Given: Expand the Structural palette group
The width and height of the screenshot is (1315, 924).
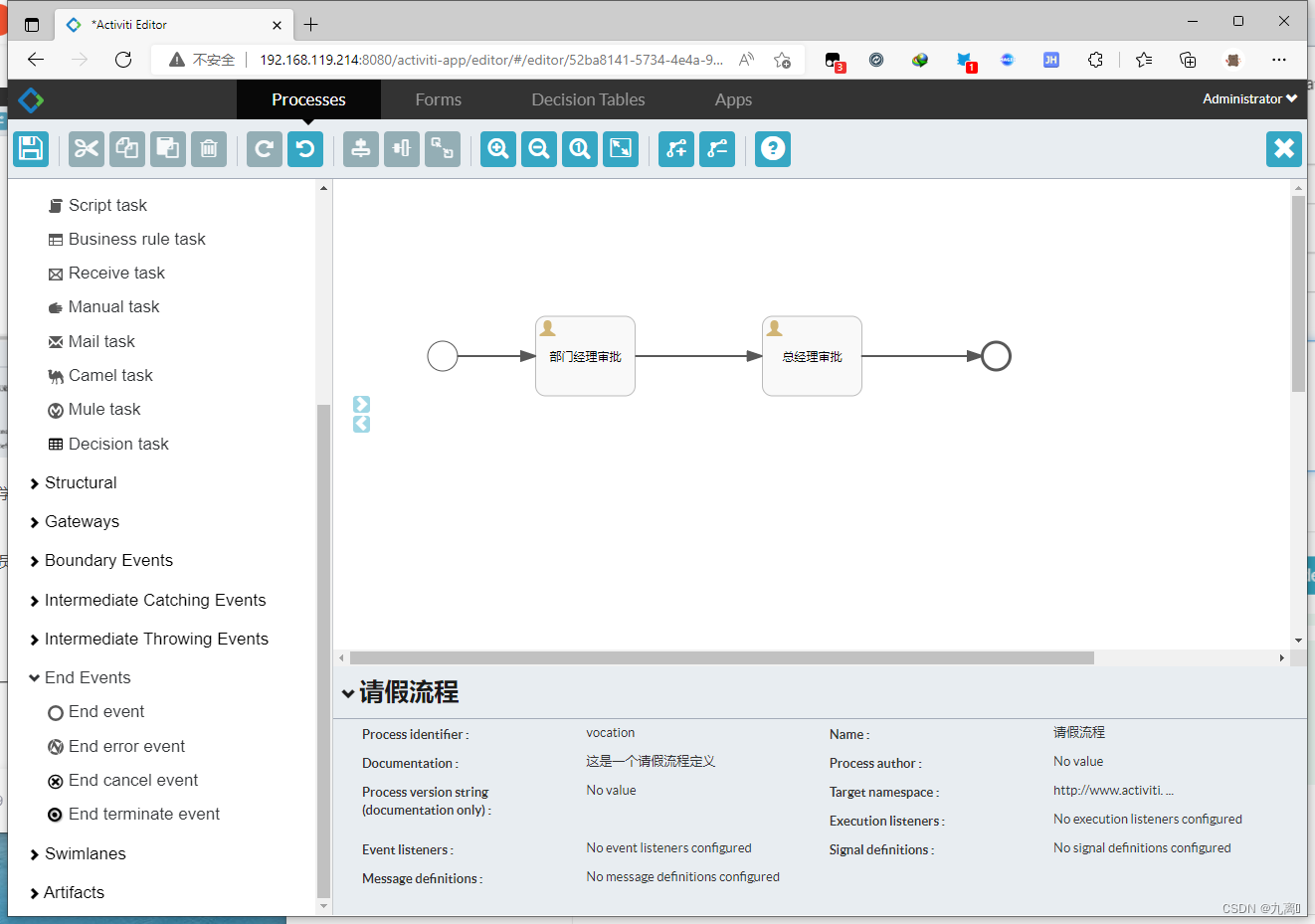Looking at the screenshot, I should click(x=74, y=483).
